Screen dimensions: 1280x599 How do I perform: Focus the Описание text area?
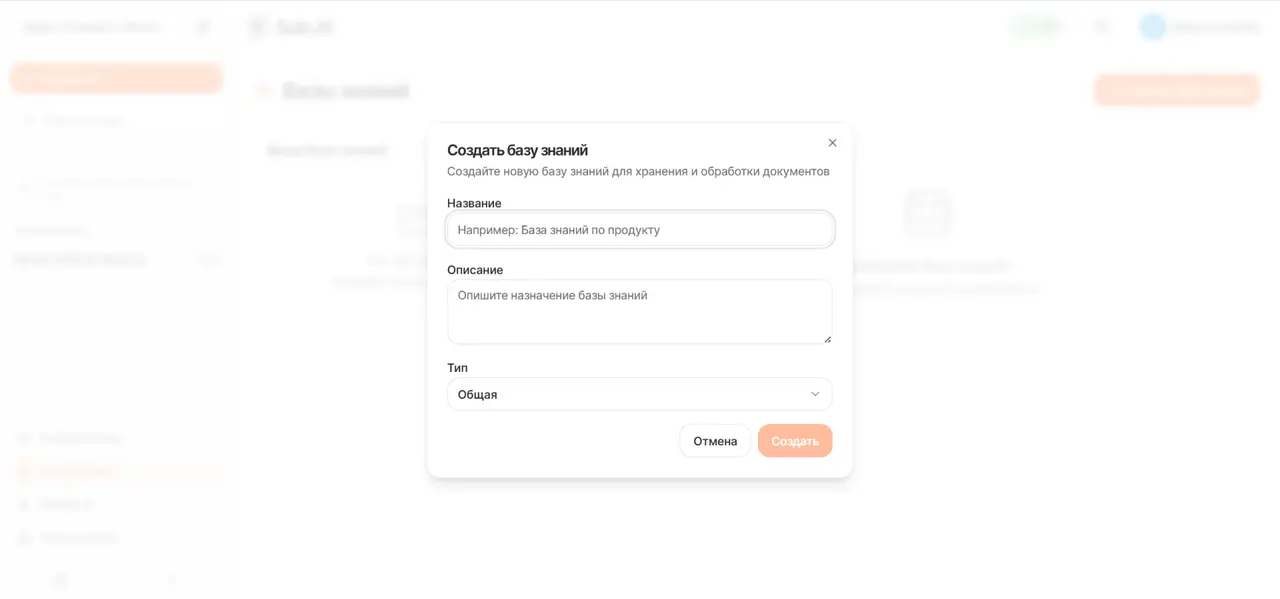[x=640, y=311]
